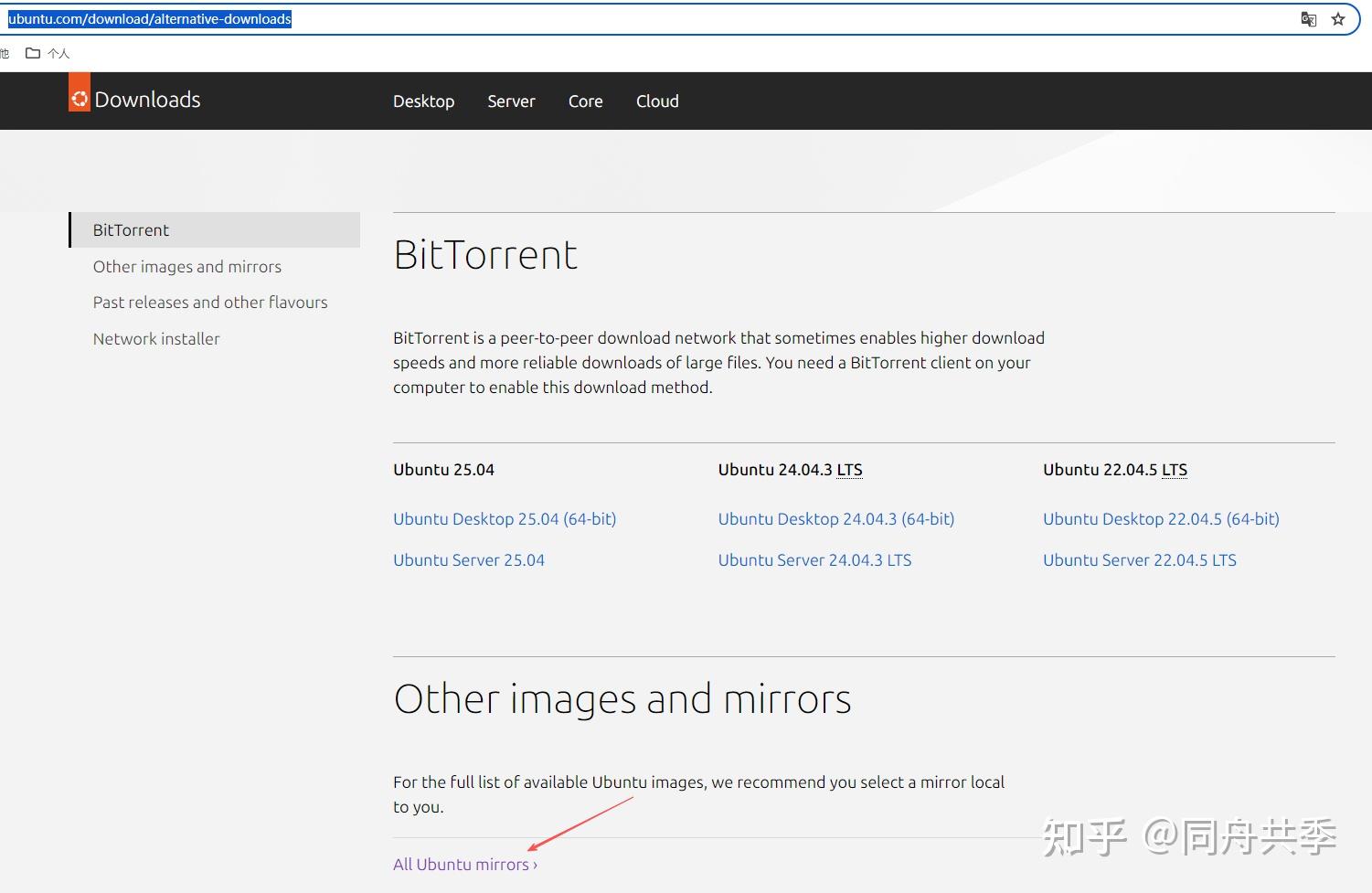Screen dimensions: 1372x893
Task: Click the browser address bar
Action: [x=640, y=18]
